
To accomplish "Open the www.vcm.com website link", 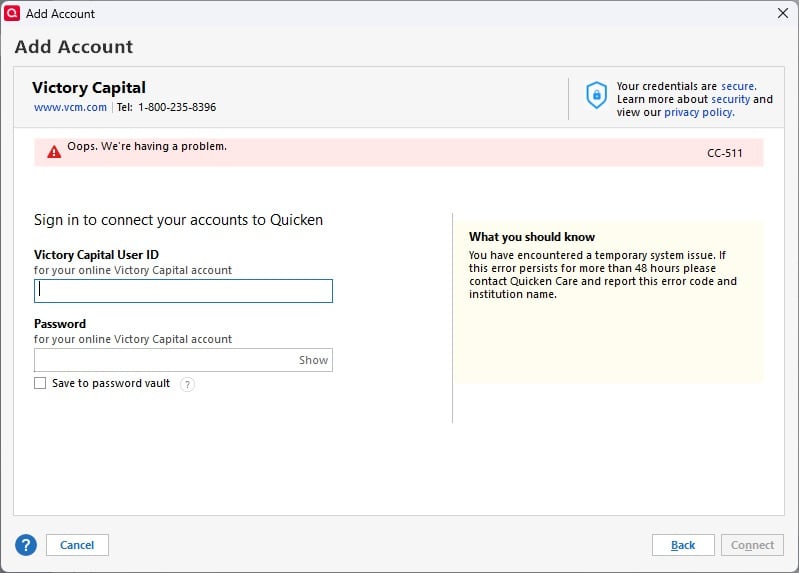I will point(70,107).
